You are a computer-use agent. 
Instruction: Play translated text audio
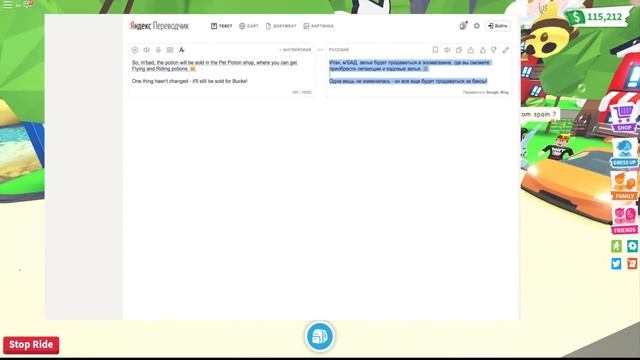pyautogui.click(x=447, y=50)
